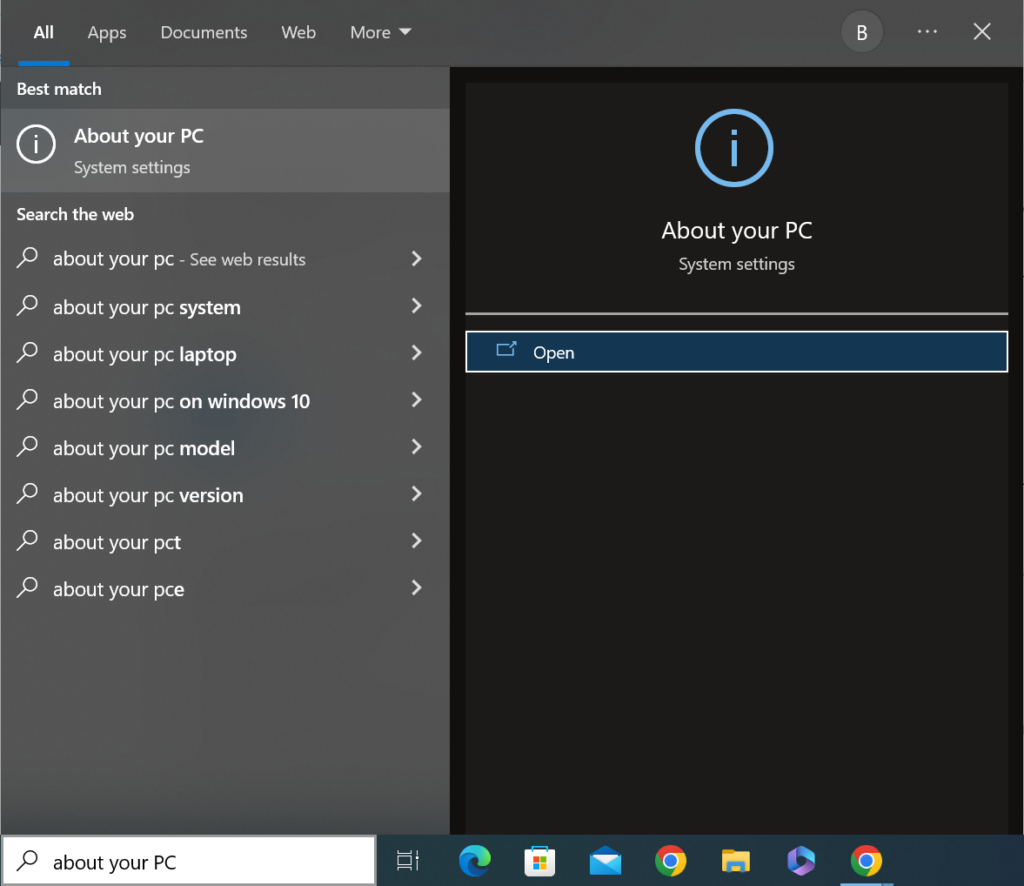Image resolution: width=1024 pixels, height=886 pixels.
Task: Open File Explorer from taskbar
Action: [x=736, y=860]
